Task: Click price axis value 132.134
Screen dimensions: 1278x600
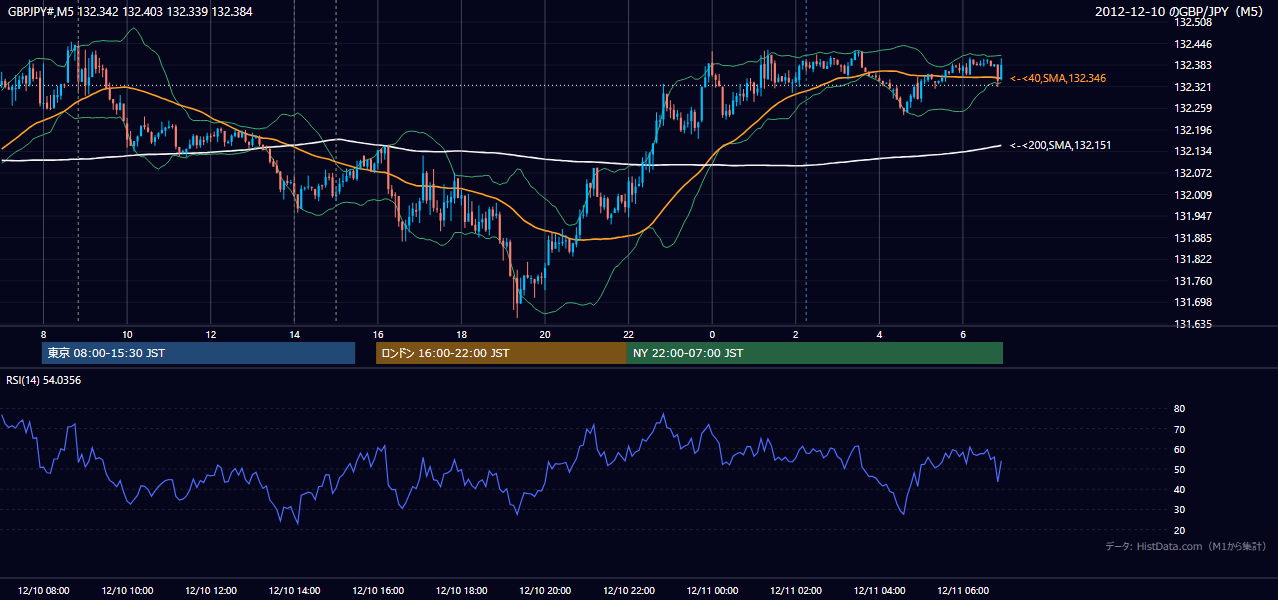Action: [x=1192, y=152]
